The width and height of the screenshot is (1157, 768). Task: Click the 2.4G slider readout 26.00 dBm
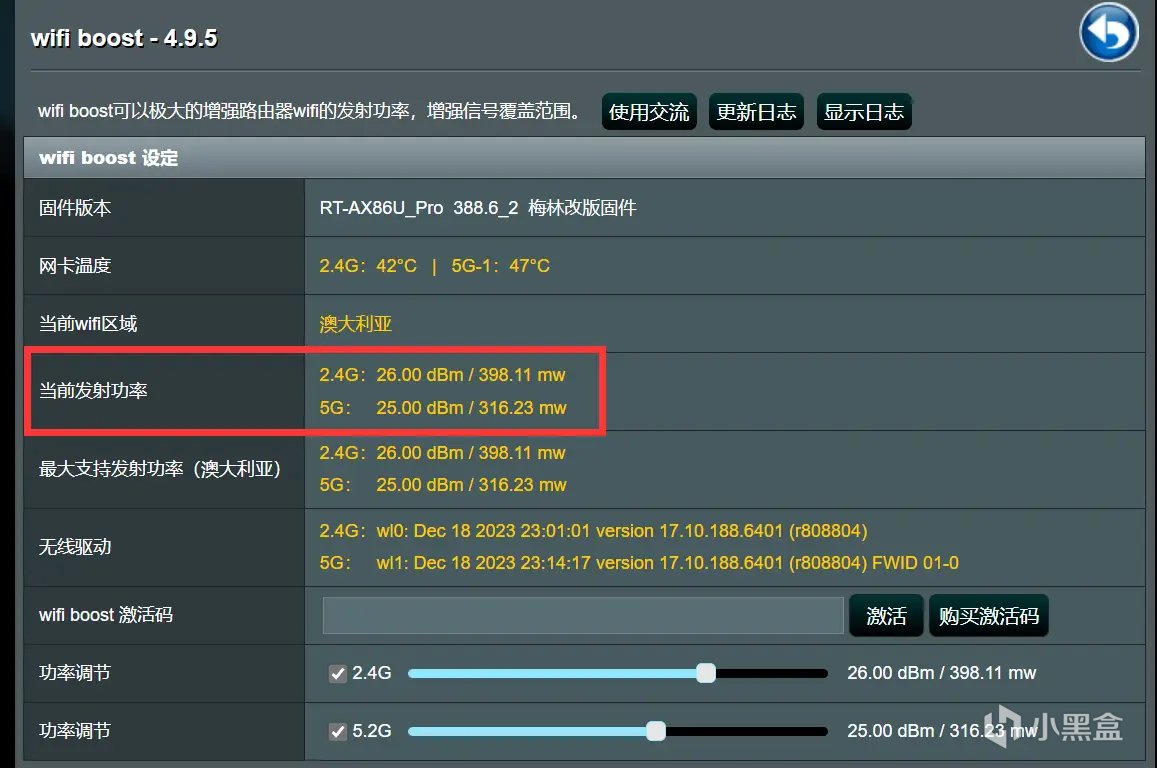point(942,673)
